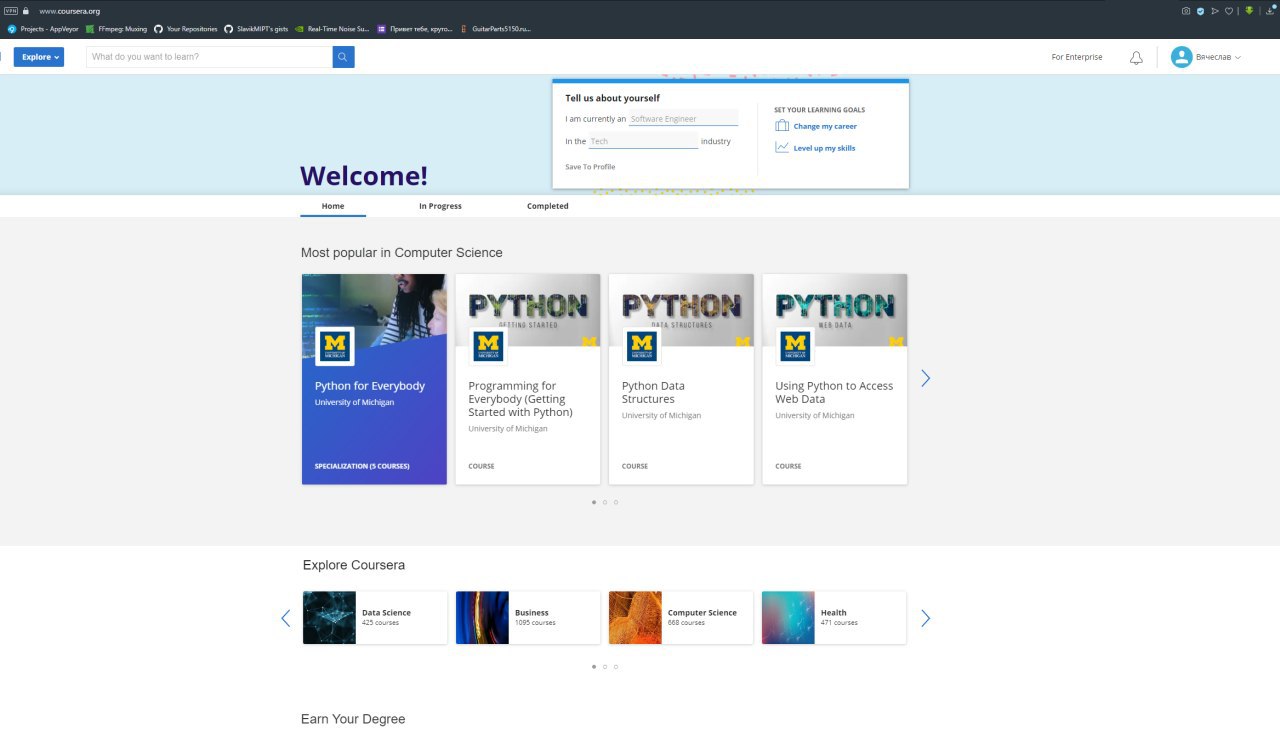Screen dimensions: 1280x735
Task: Click the user avatar icon
Action: (x=1182, y=57)
